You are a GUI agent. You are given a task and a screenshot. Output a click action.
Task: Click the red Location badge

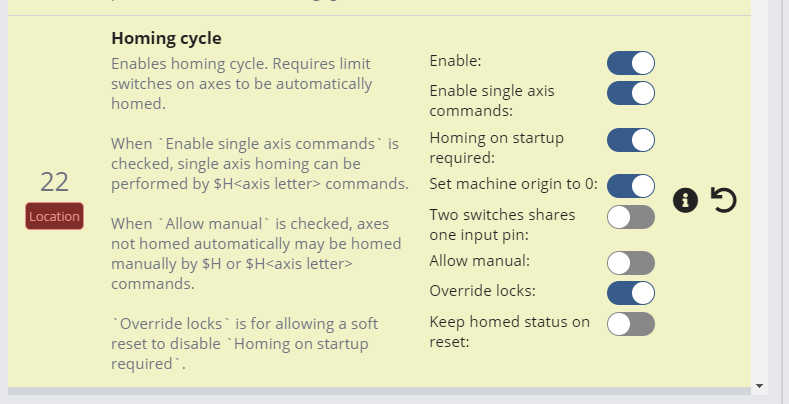(54, 216)
